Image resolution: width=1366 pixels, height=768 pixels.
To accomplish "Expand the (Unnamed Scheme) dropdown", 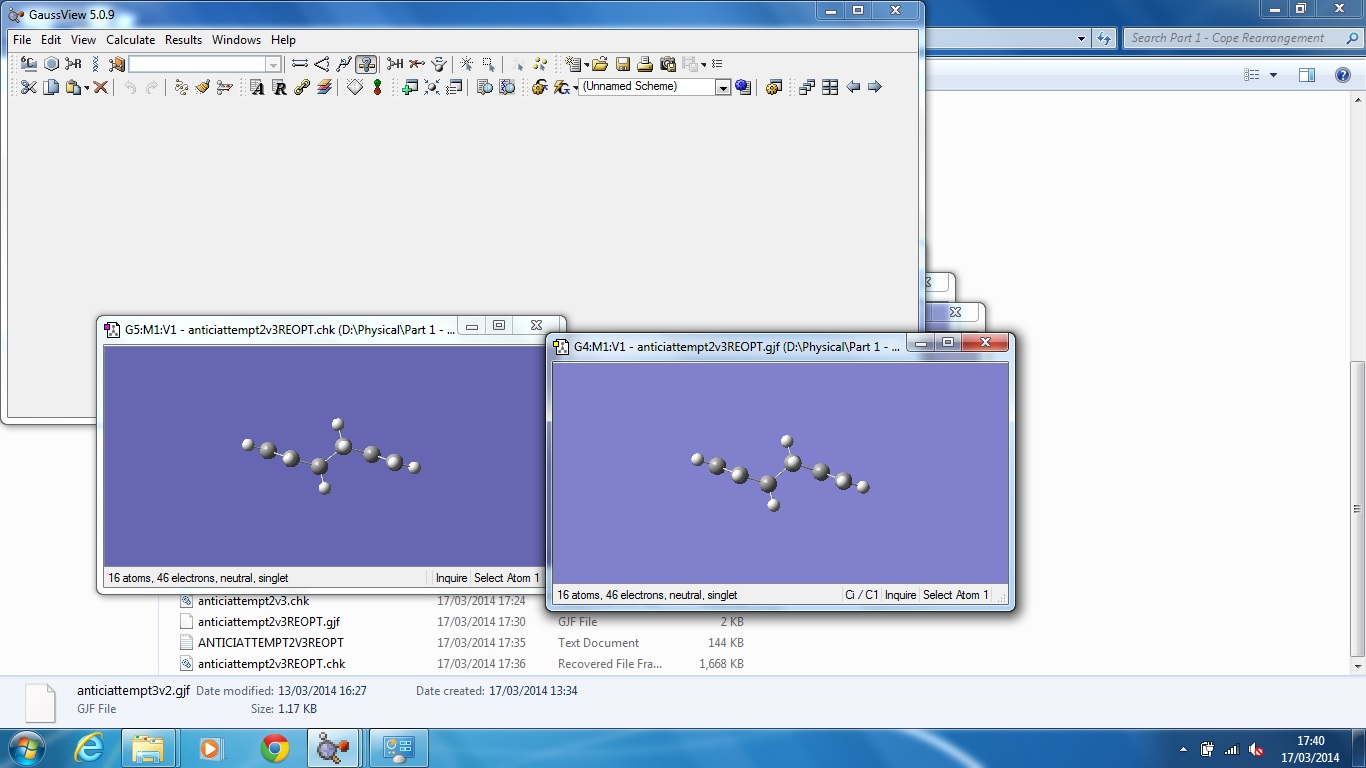I will 723,87.
